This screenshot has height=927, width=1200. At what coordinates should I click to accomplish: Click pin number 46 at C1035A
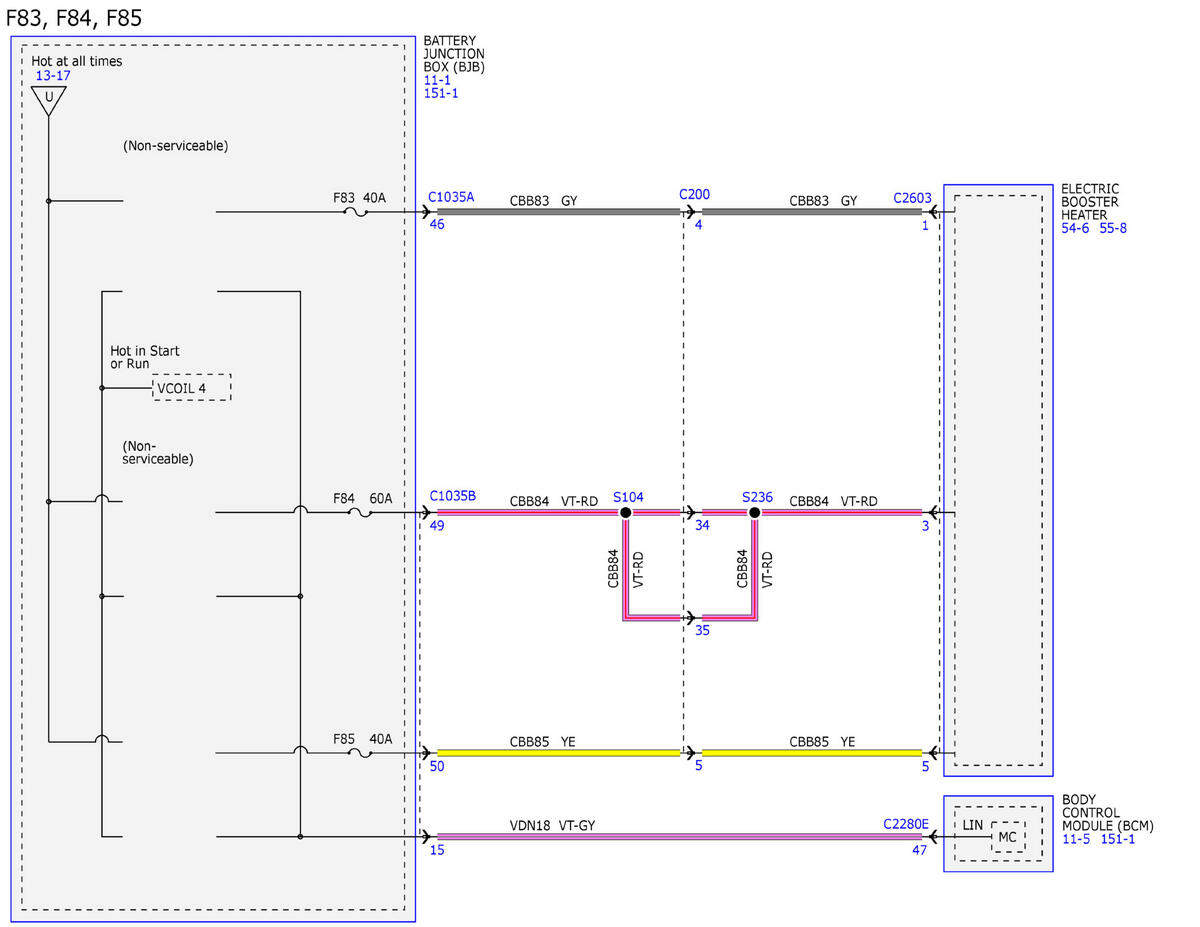[x=436, y=225]
